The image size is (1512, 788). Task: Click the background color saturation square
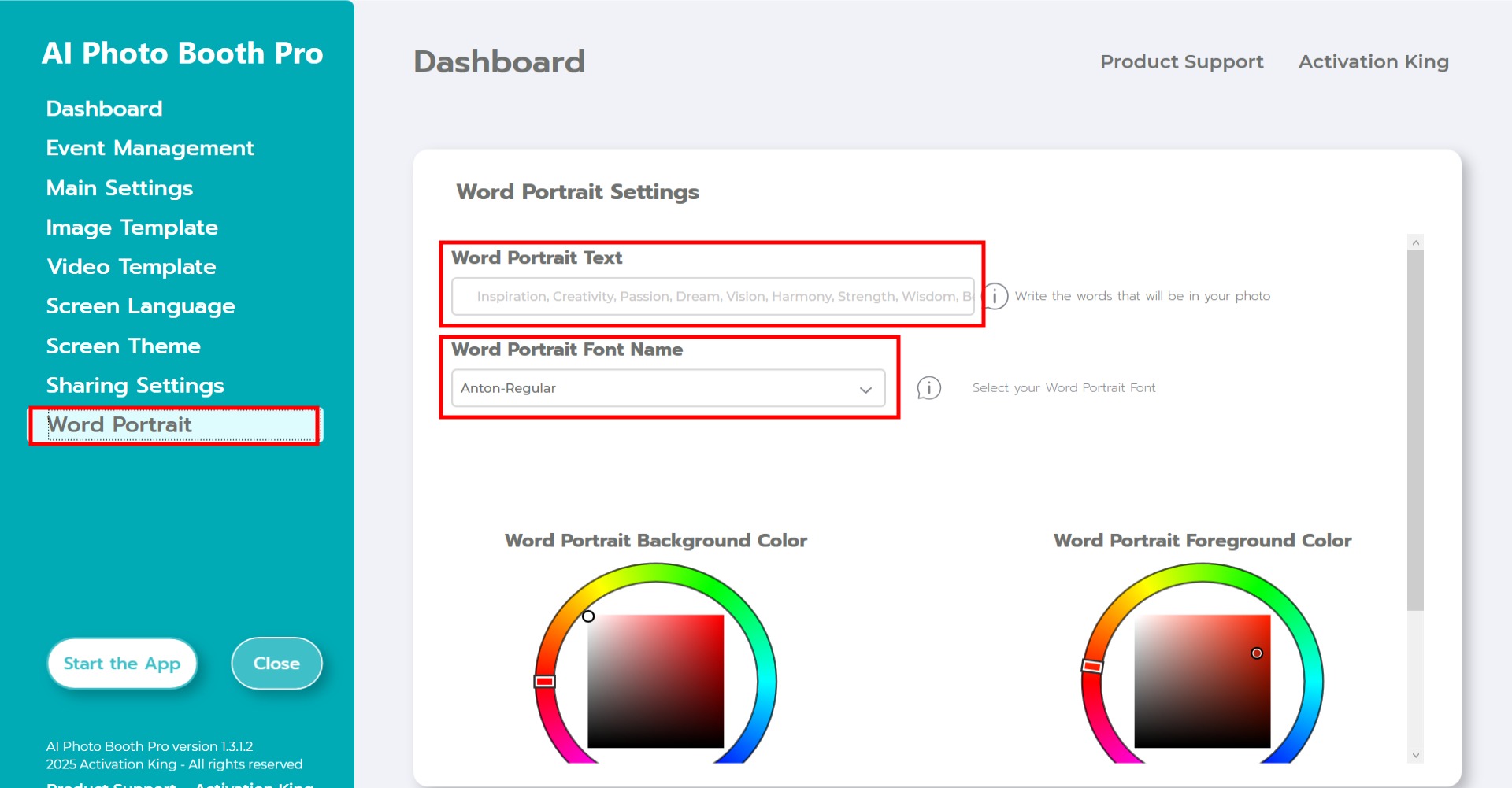tap(655, 681)
